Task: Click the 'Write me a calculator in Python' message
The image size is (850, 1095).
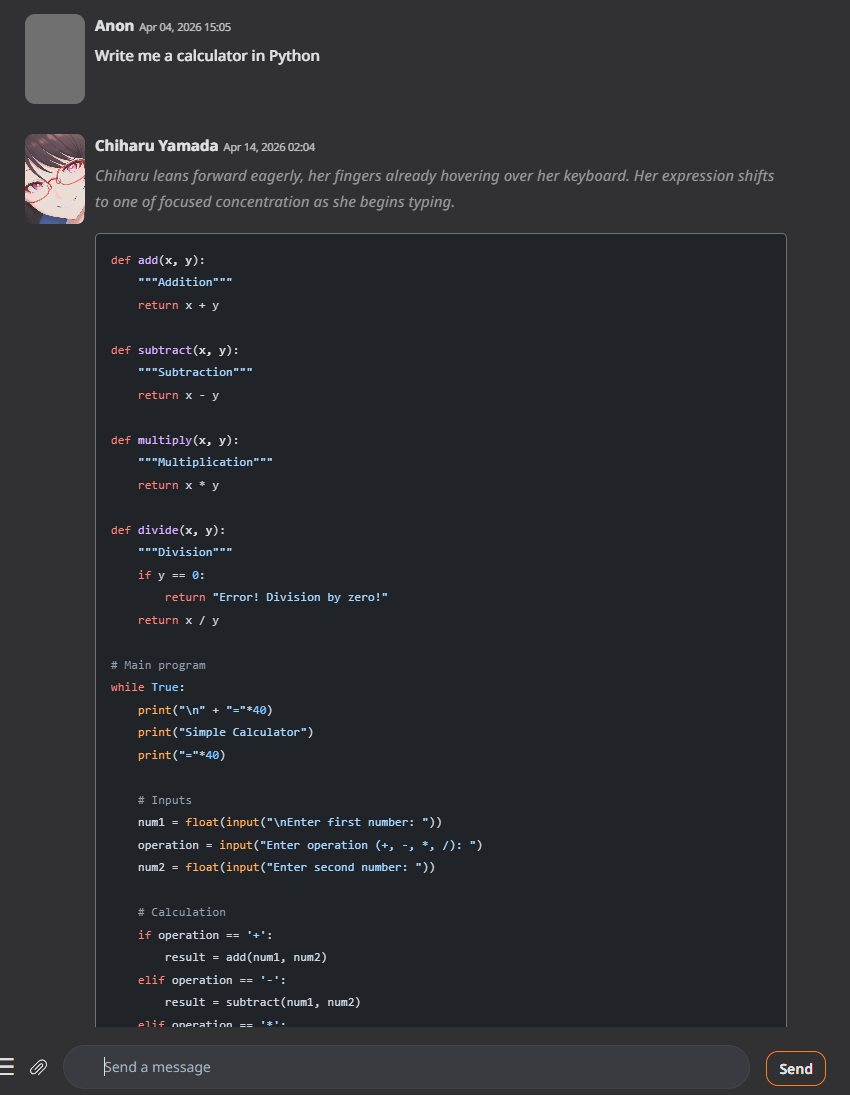Action: click(207, 56)
